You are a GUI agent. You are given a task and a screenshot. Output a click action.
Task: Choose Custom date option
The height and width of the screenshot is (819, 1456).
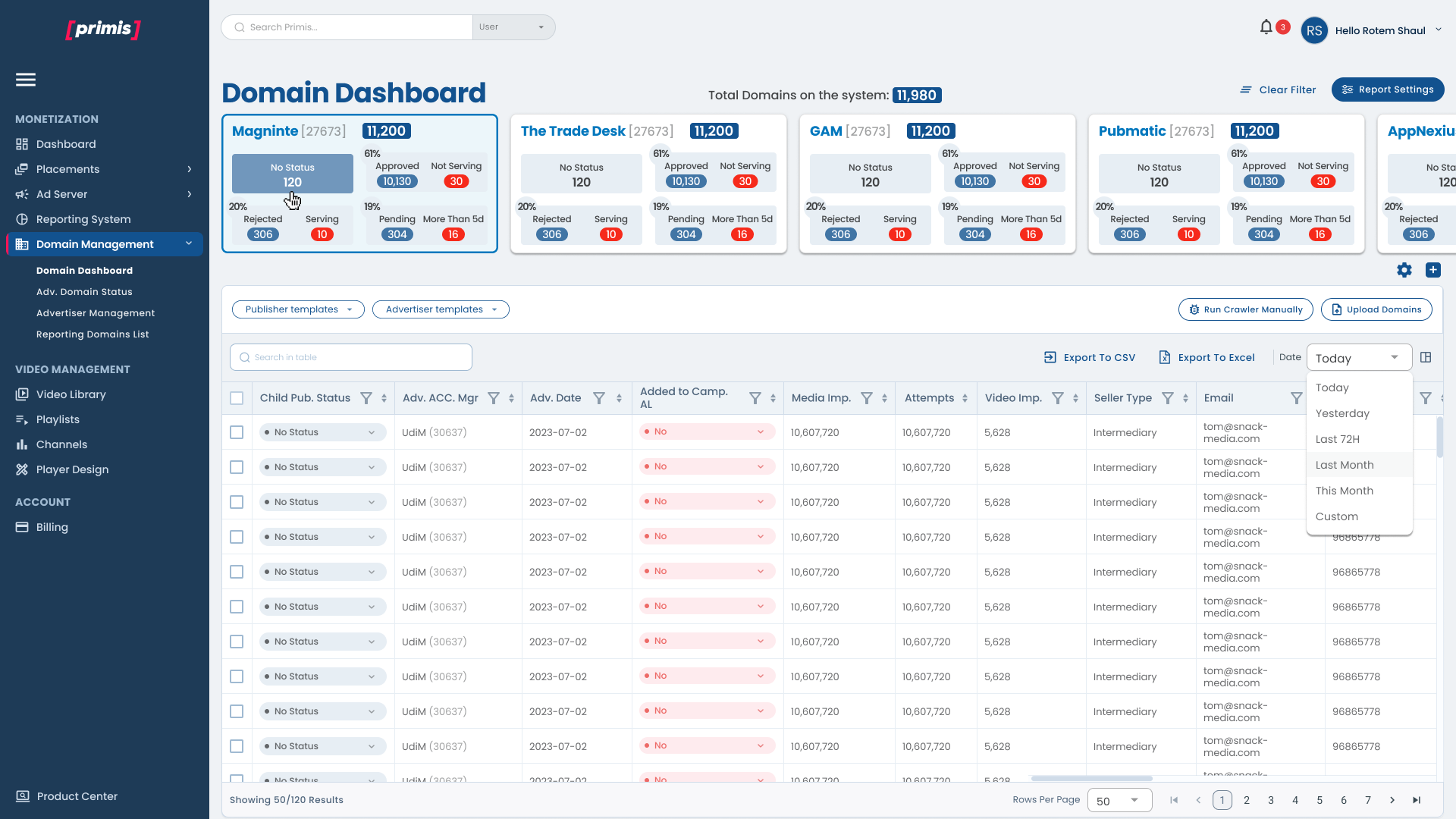[1359, 516]
